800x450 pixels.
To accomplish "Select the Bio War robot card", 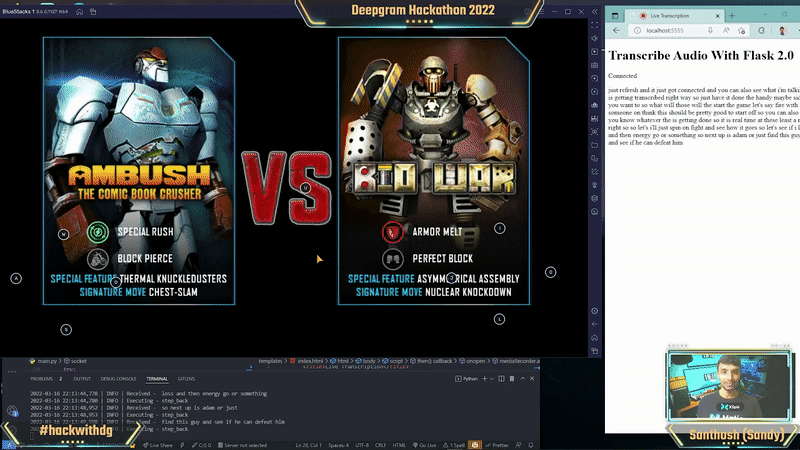I will tap(434, 171).
